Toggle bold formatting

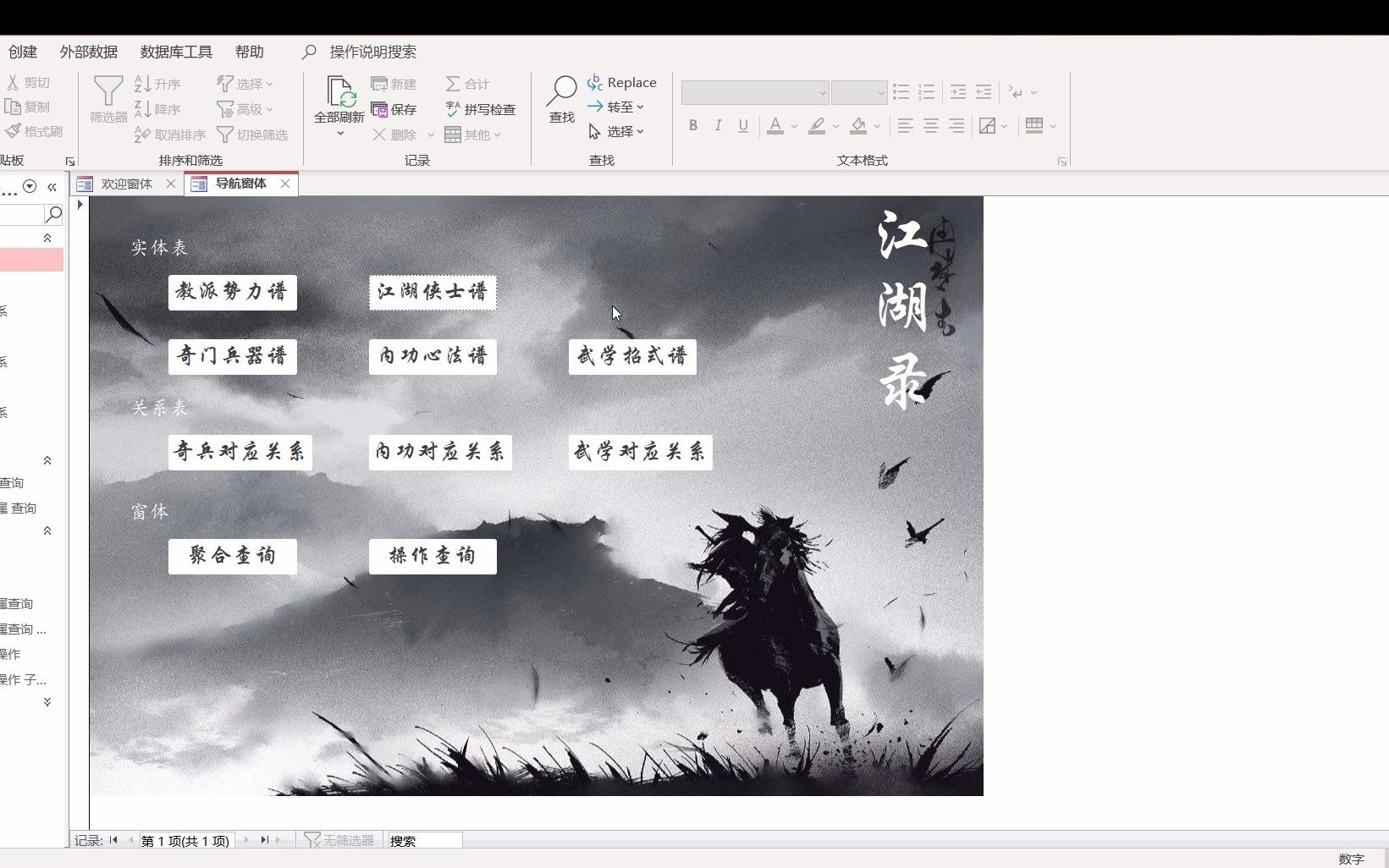(692, 125)
